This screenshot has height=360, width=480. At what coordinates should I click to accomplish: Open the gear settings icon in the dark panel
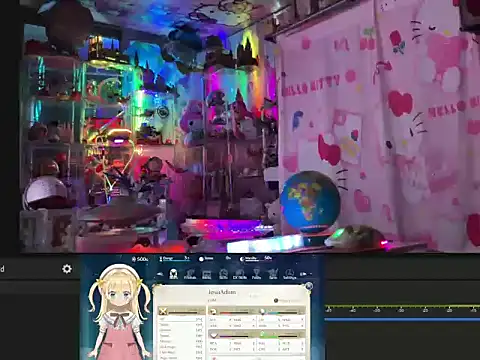[67, 269]
